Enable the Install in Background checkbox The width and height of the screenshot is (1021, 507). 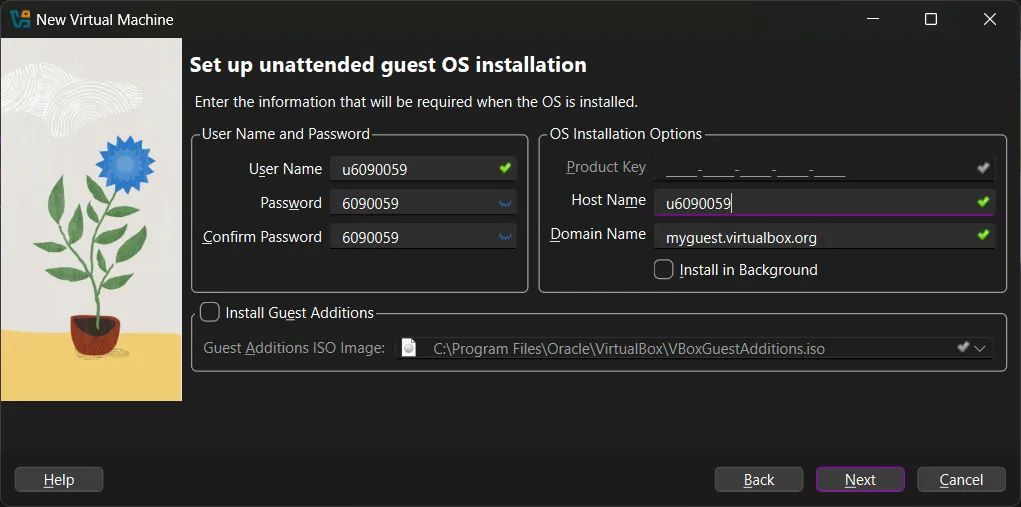click(x=663, y=269)
